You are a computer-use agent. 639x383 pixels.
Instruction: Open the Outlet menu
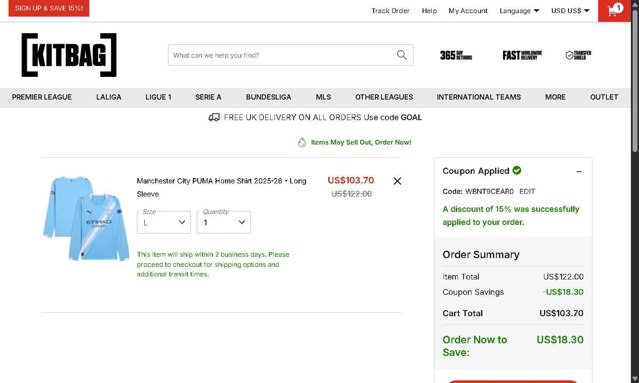point(604,97)
